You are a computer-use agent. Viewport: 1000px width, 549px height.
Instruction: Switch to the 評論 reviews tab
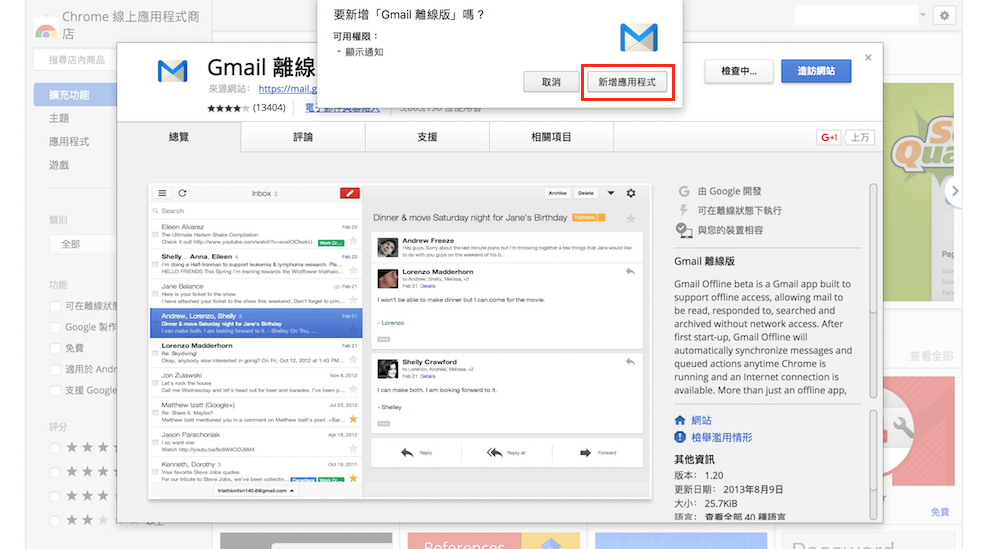303,137
